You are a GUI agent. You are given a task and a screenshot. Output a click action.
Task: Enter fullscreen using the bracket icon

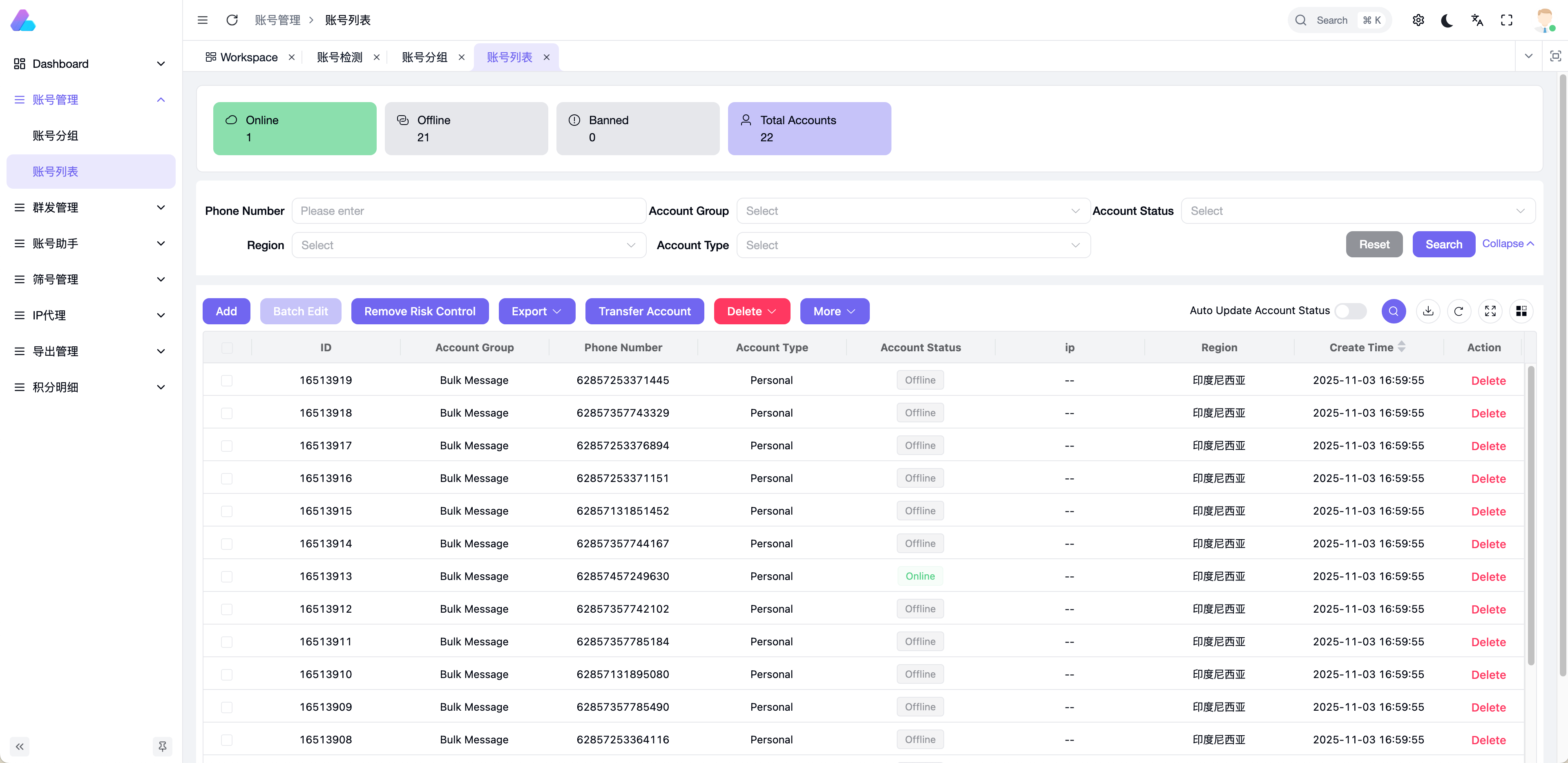pos(1507,20)
